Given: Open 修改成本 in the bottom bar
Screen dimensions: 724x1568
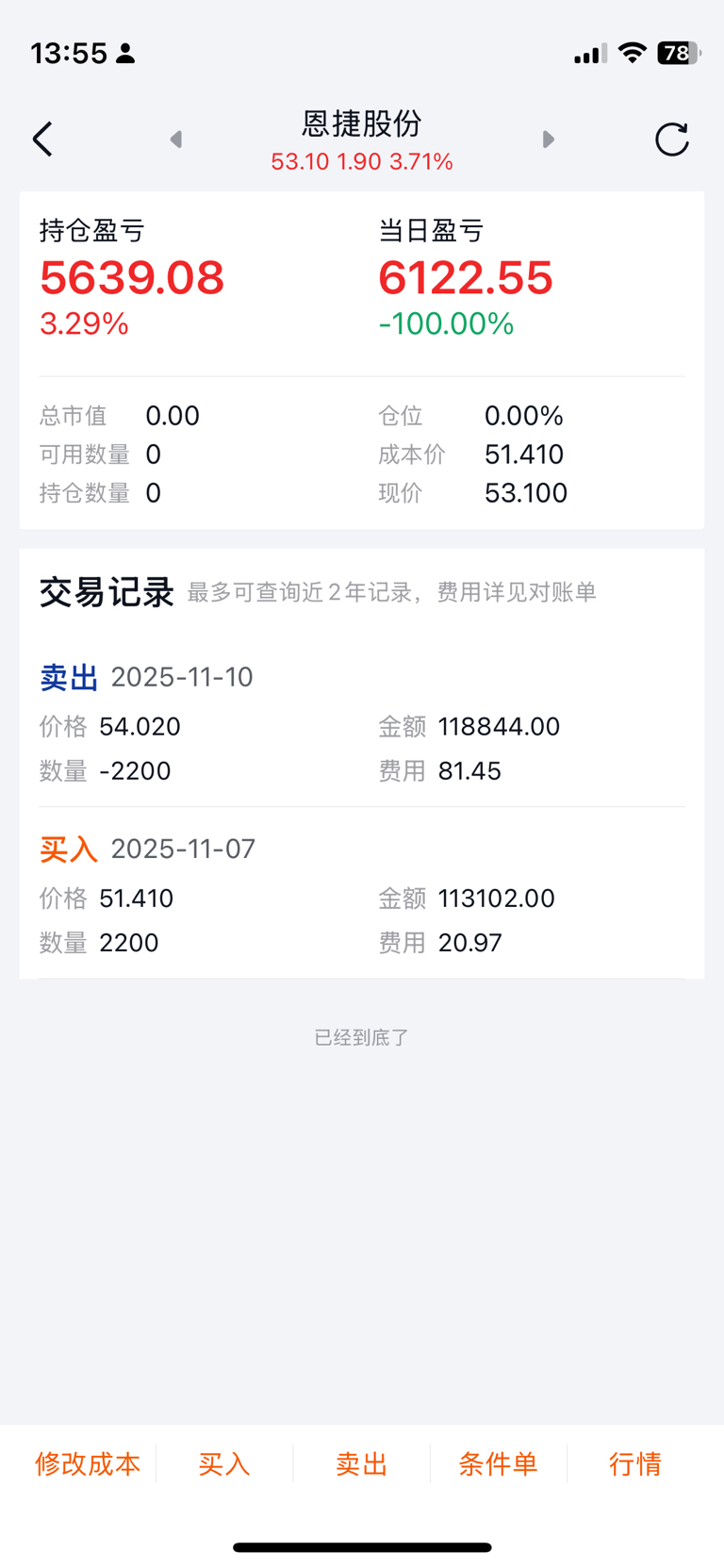Looking at the screenshot, I should (x=88, y=1463).
